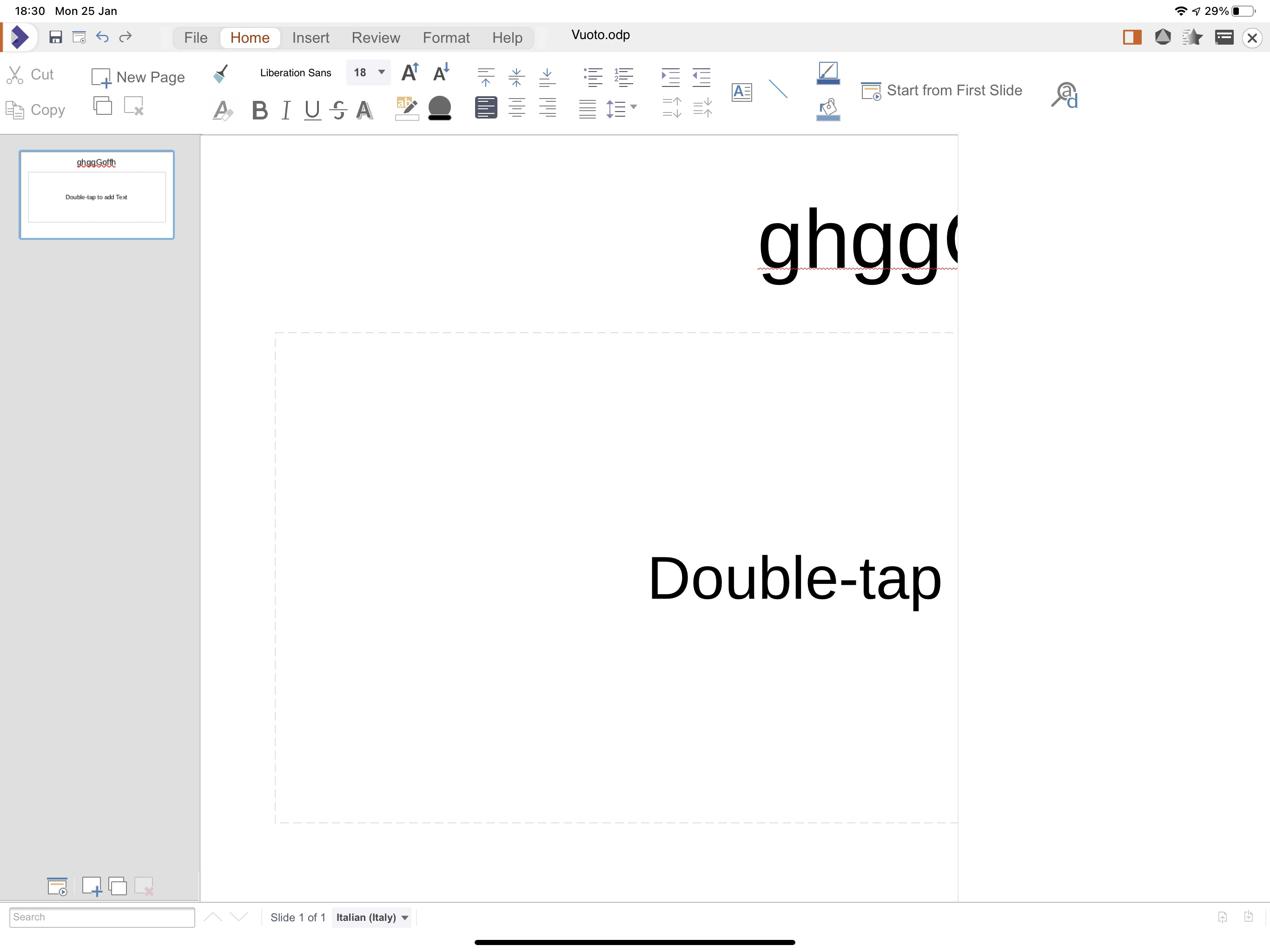Click Increase Font Size icon
The height and width of the screenshot is (952, 1270).
click(410, 73)
